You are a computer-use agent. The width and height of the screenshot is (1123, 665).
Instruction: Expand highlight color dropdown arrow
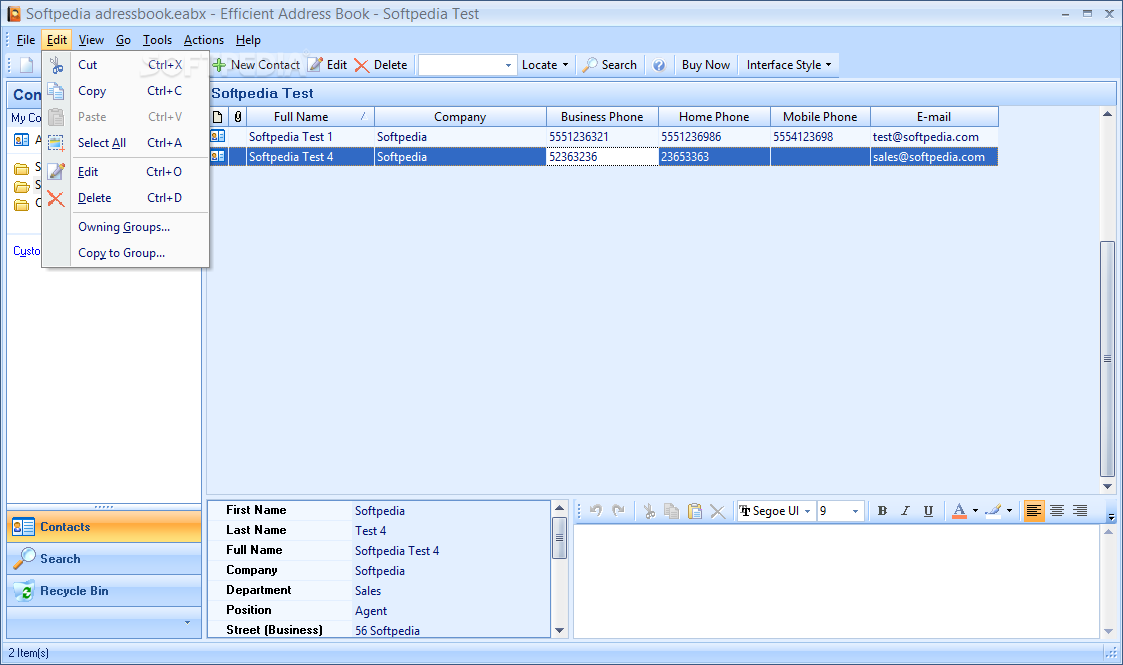pyautogui.click(x=1009, y=511)
